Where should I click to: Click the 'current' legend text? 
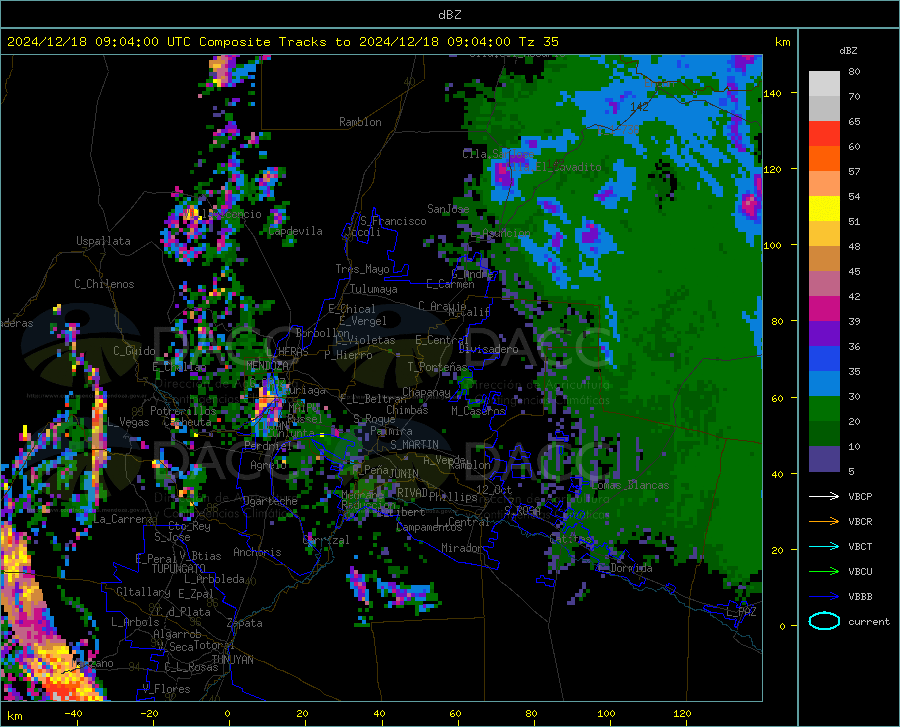pyautogui.click(x=869, y=621)
